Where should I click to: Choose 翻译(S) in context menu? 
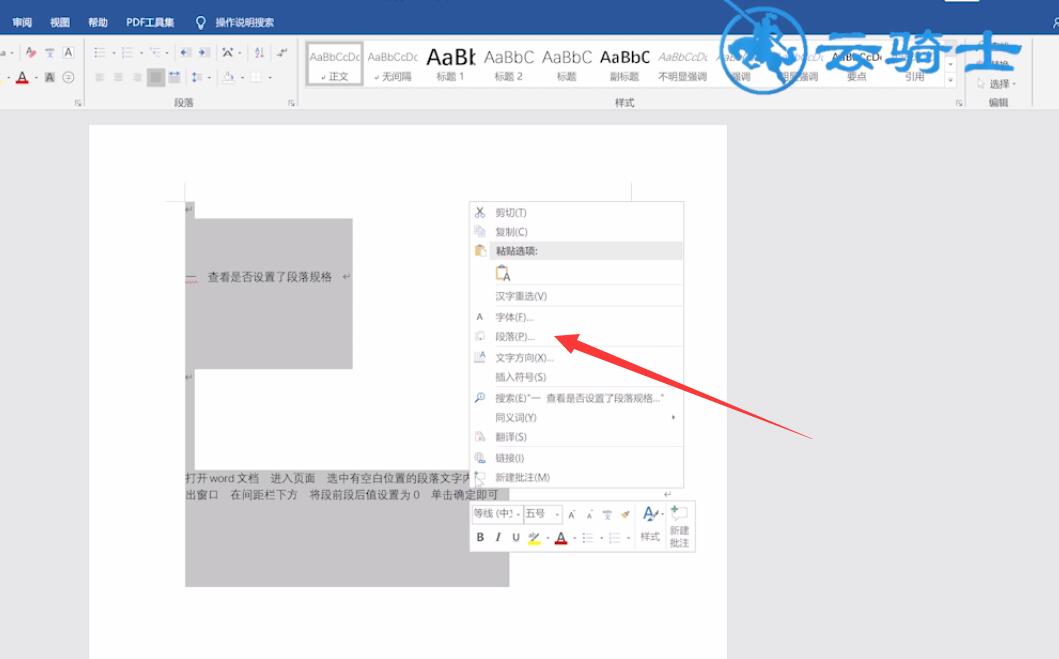pyautogui.click(x=511, y=437)
